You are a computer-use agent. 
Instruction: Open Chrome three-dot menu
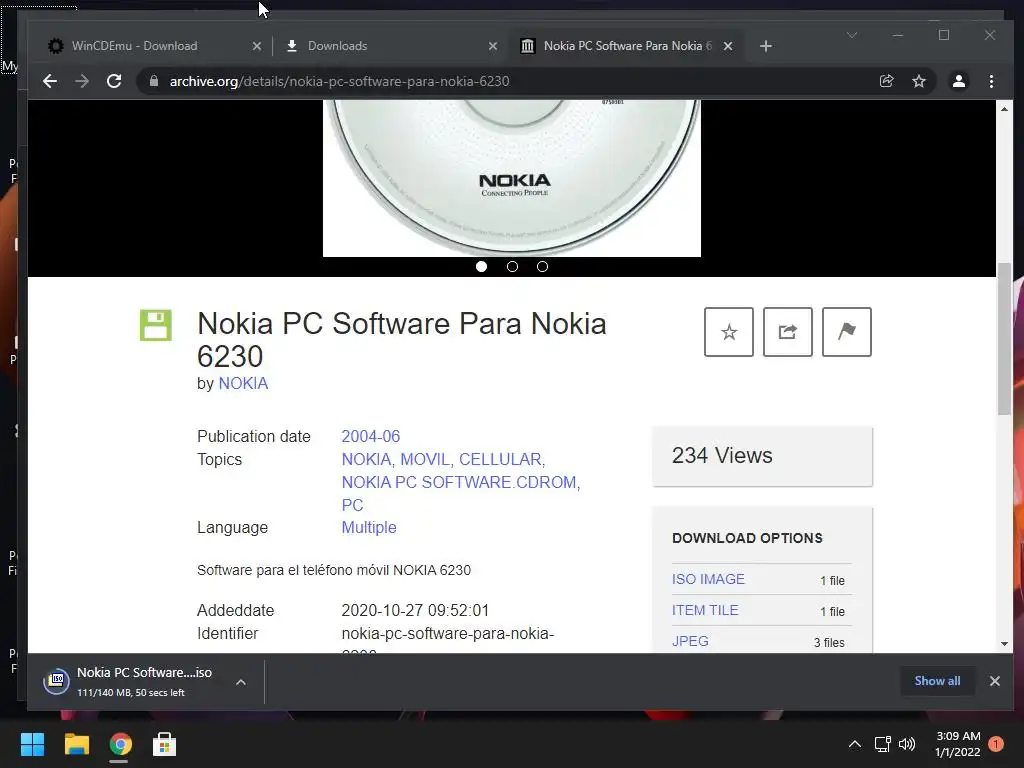(991, 81)
